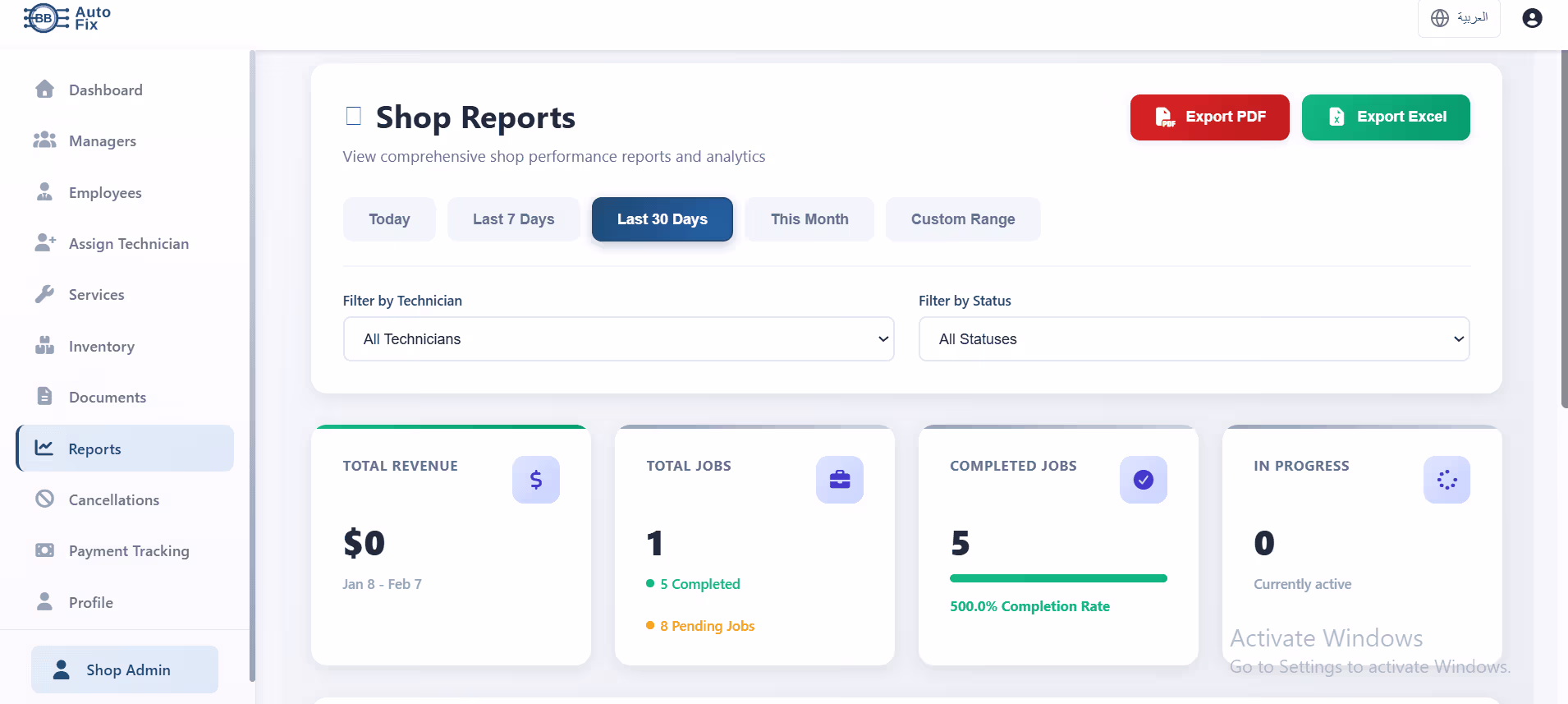This screenshot has height=704, width=1568.
Task: Click the All Statuses dropdown chevron
Action: (1459, 339)
